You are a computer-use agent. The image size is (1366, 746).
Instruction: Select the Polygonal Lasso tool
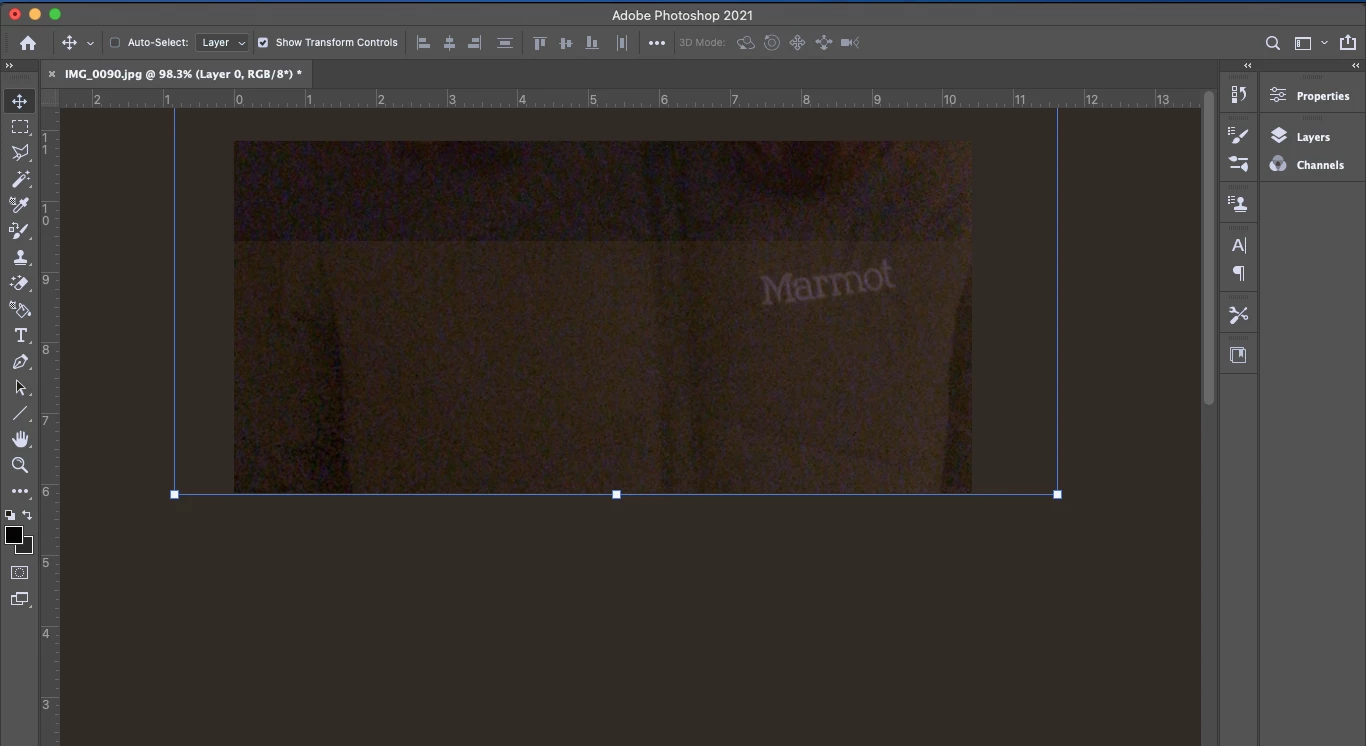(20, 153)
